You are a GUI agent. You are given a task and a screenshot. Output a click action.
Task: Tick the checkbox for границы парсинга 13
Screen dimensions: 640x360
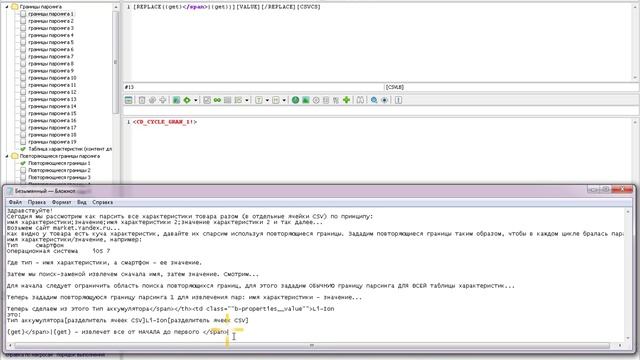(23, 99)
